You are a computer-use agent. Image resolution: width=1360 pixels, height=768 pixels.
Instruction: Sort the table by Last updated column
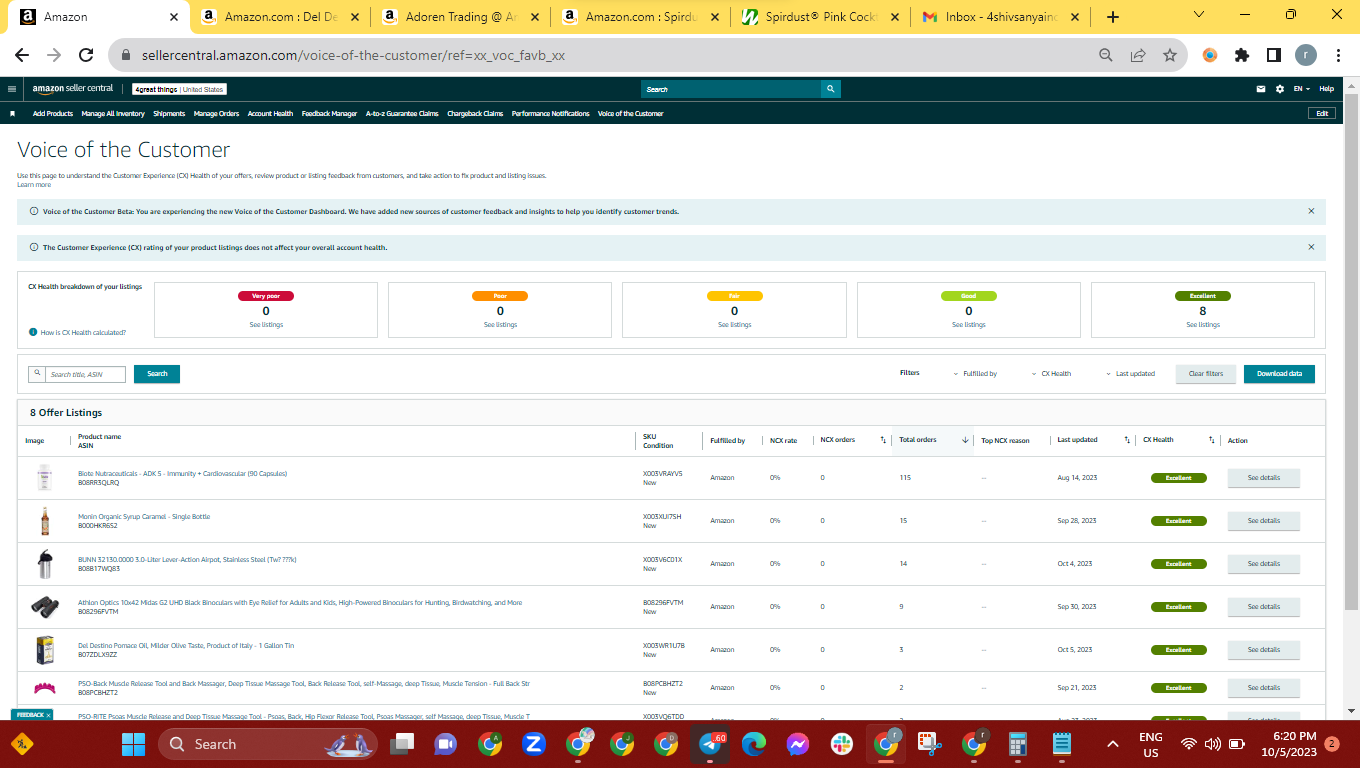click(x=1128, y=440)
